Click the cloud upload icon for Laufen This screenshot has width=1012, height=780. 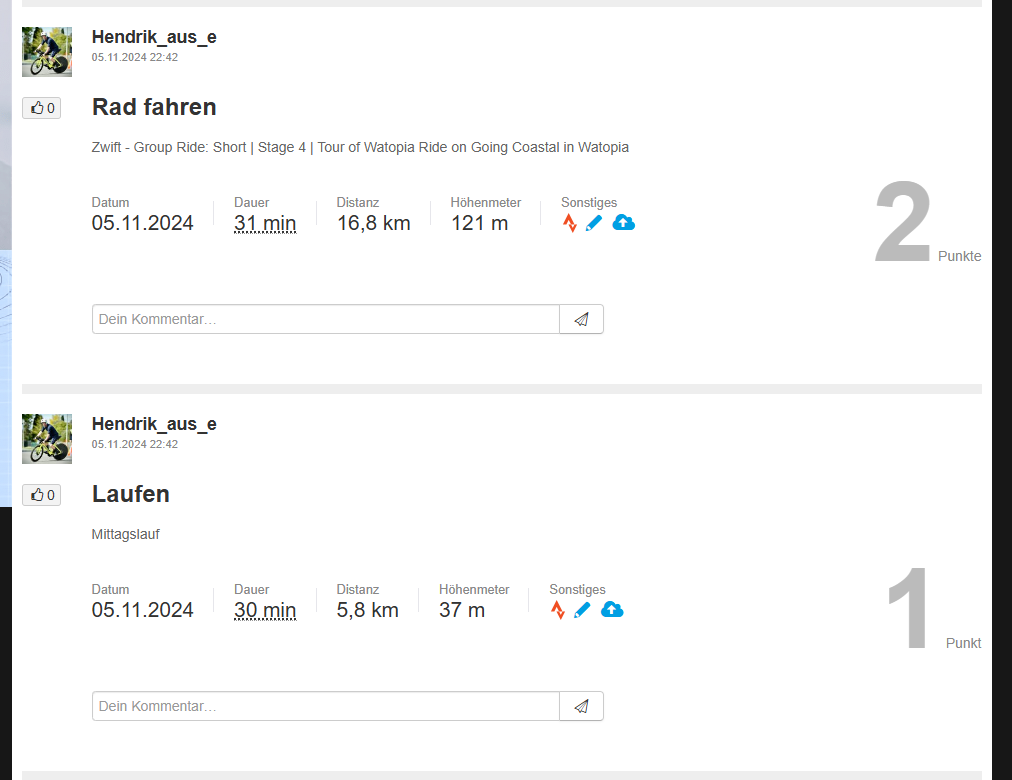coord(611,609)
